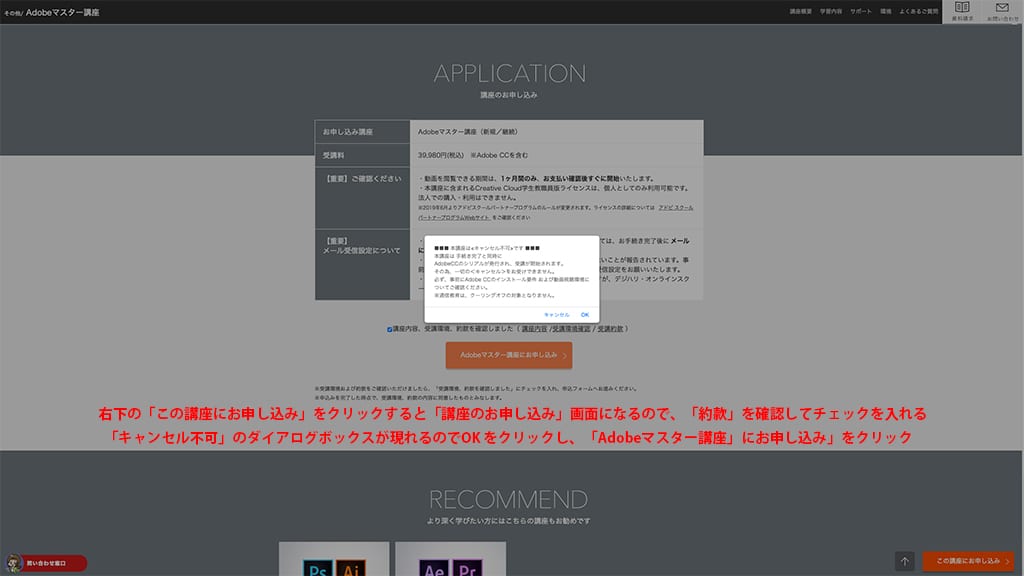The image size is (1024, 576).
Task: Click OK in the cancellation warning dialog
Action: tap(584, 315)
